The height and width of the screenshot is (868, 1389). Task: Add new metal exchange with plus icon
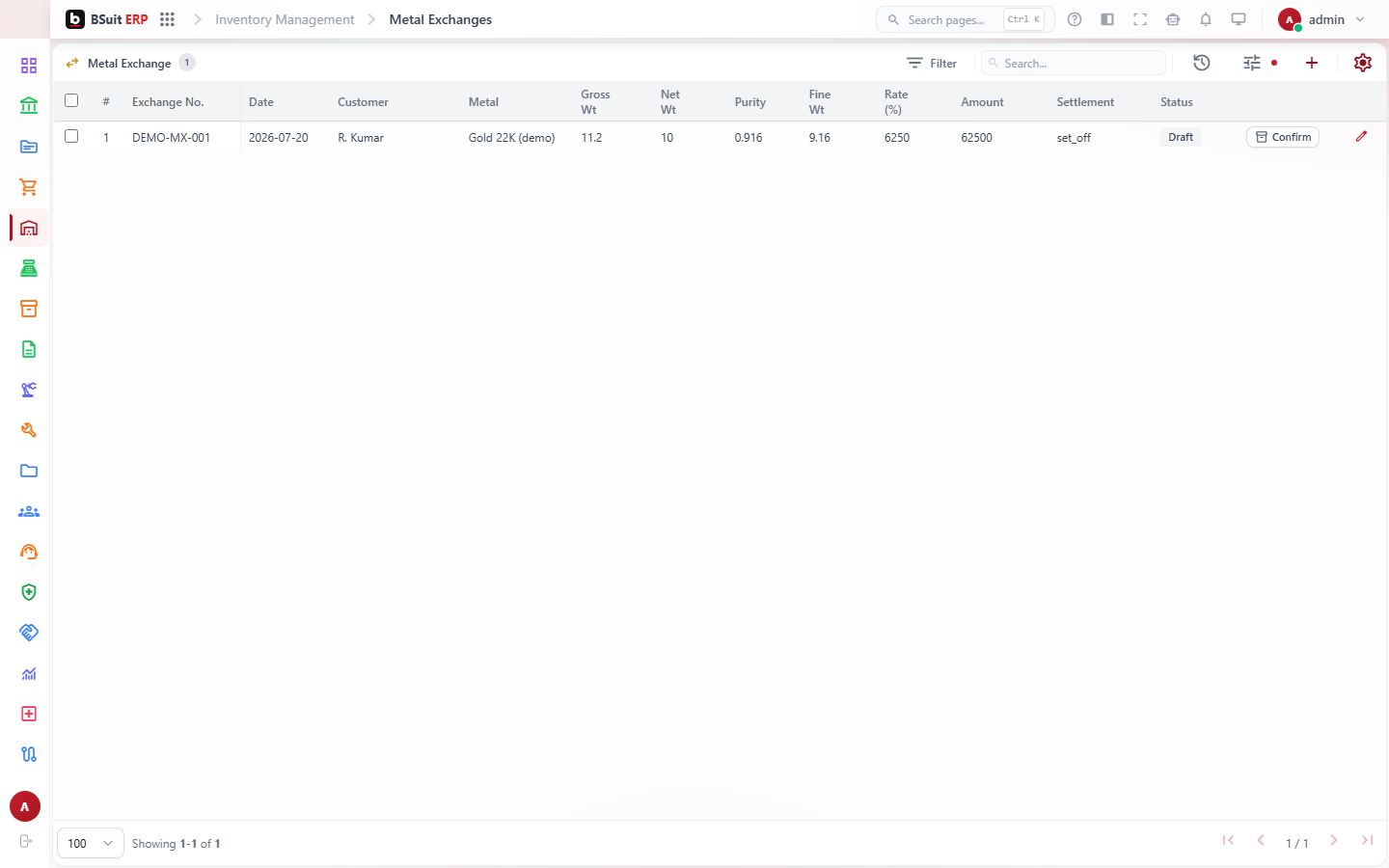coord(1312,63)
